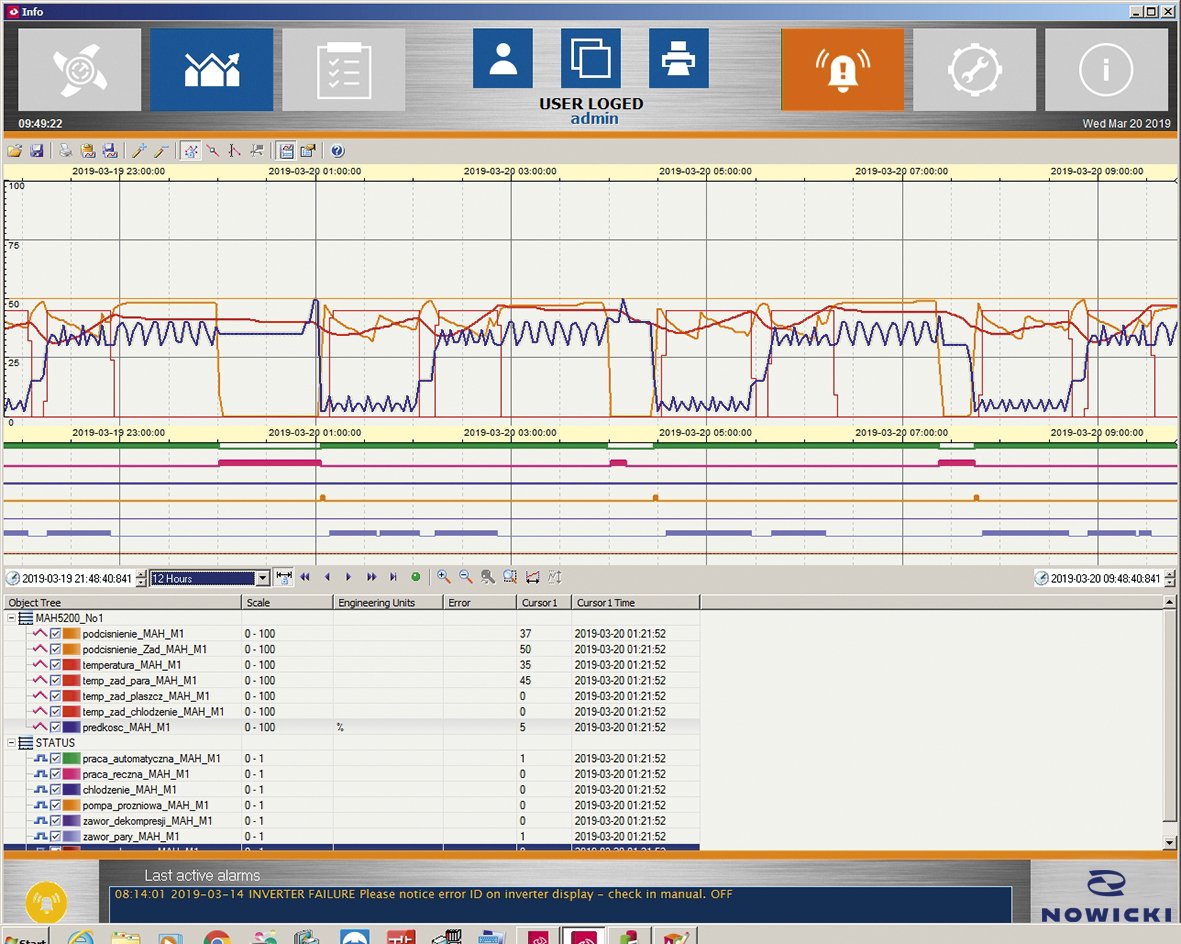The height and width of the screenshot is (944, 1181).
Task: Click the copy windows icon
Action: 590,59
